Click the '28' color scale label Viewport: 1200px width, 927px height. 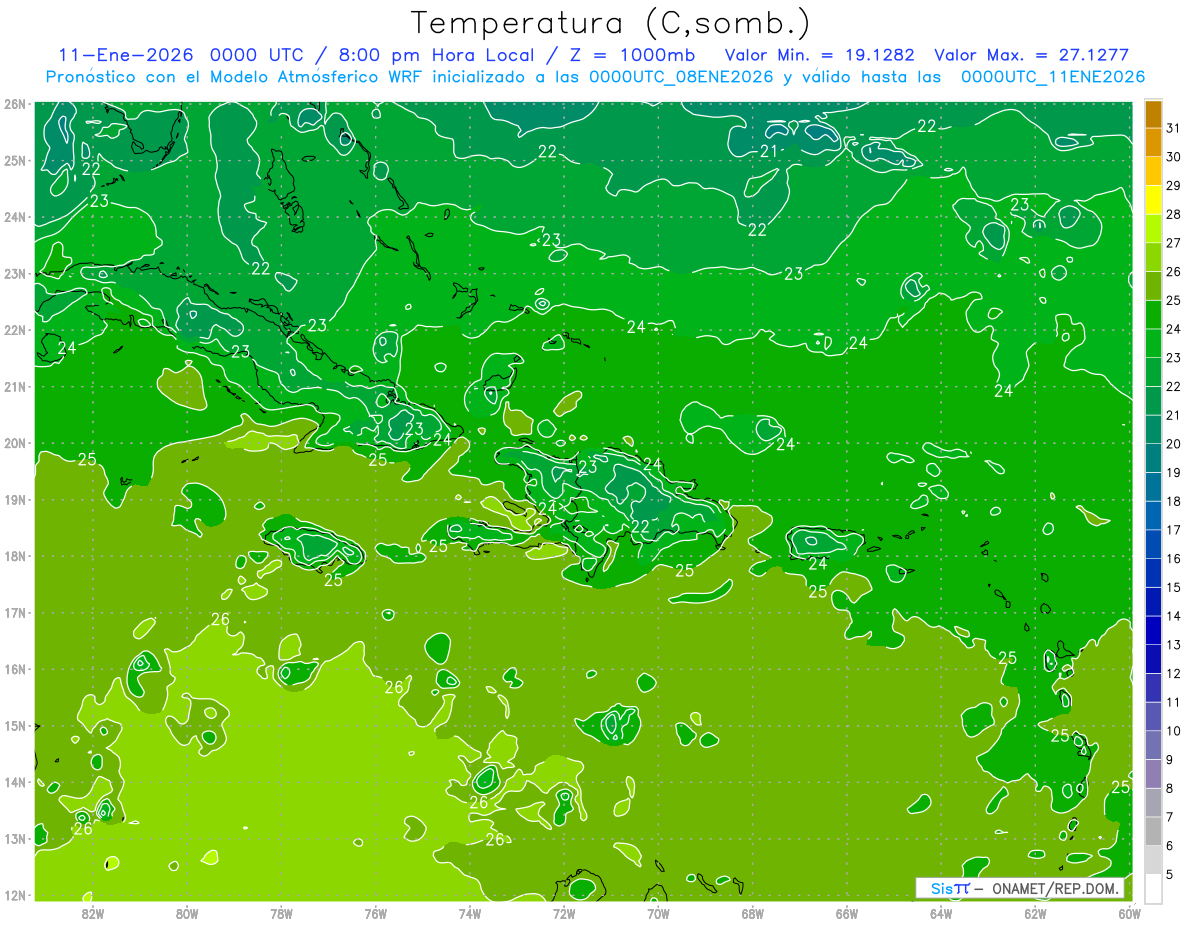click(x=1173, y=214)
